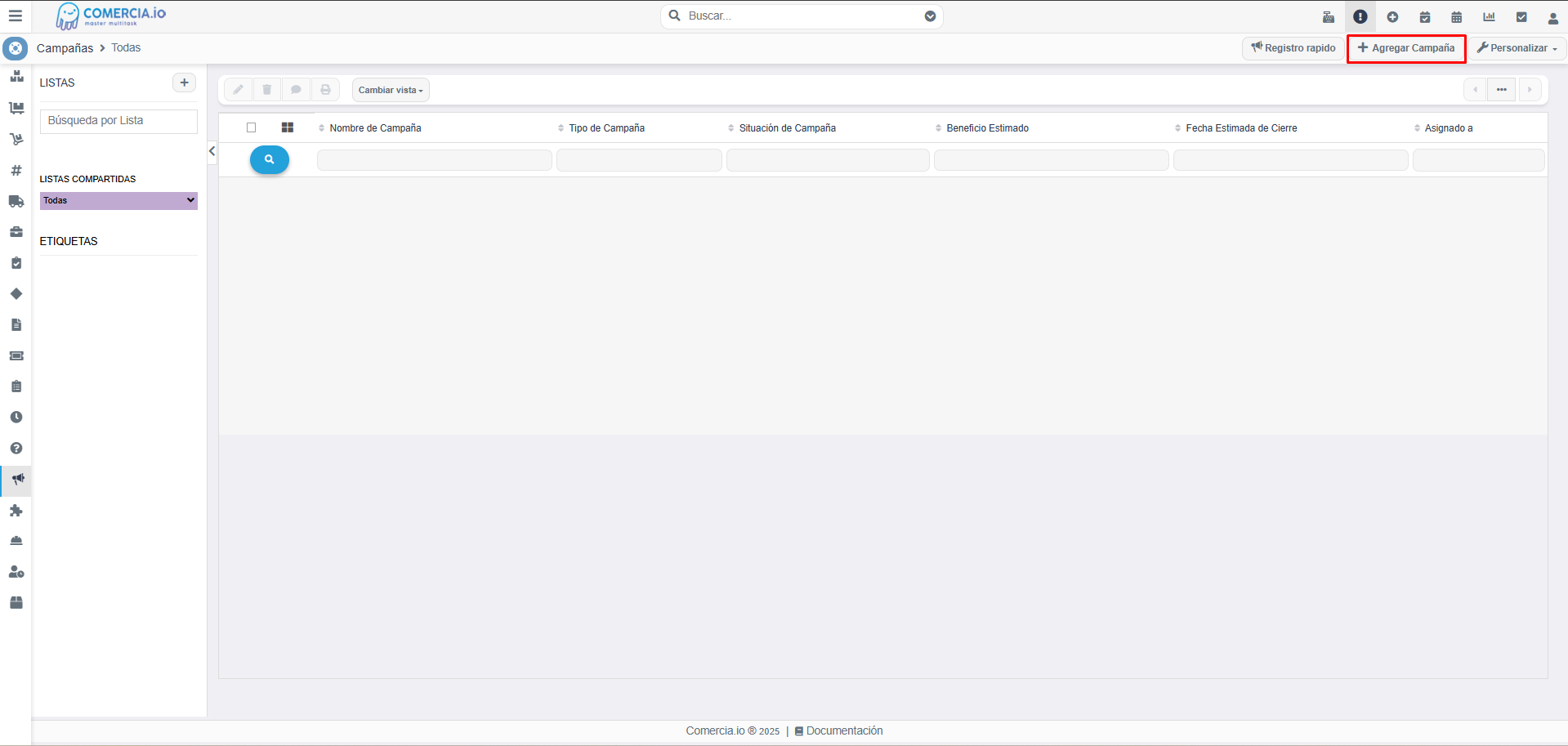Open the puzzle piece sidebar module
Image resolution: width=1568 pixels, height=746 pixels.
[x=16, y=511]
